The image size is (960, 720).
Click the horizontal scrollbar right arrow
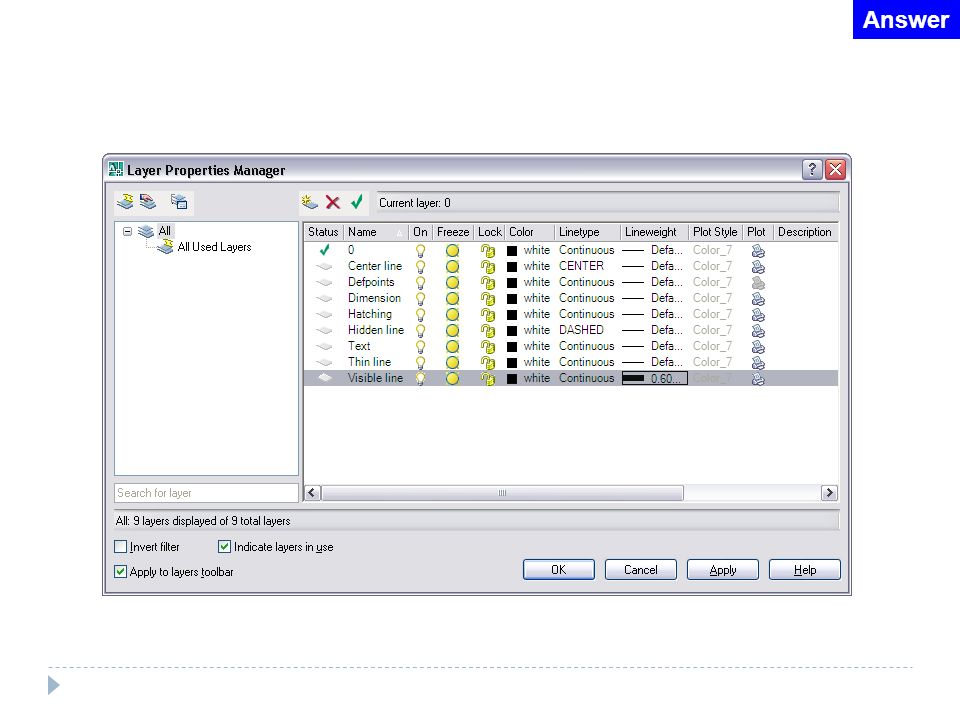pyautogui.click(x=829, y=493)
